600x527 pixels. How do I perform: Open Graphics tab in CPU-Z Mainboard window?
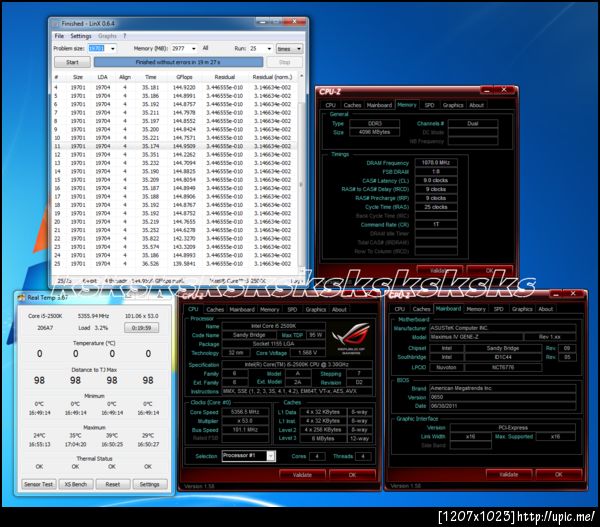(x=522, y=309)
